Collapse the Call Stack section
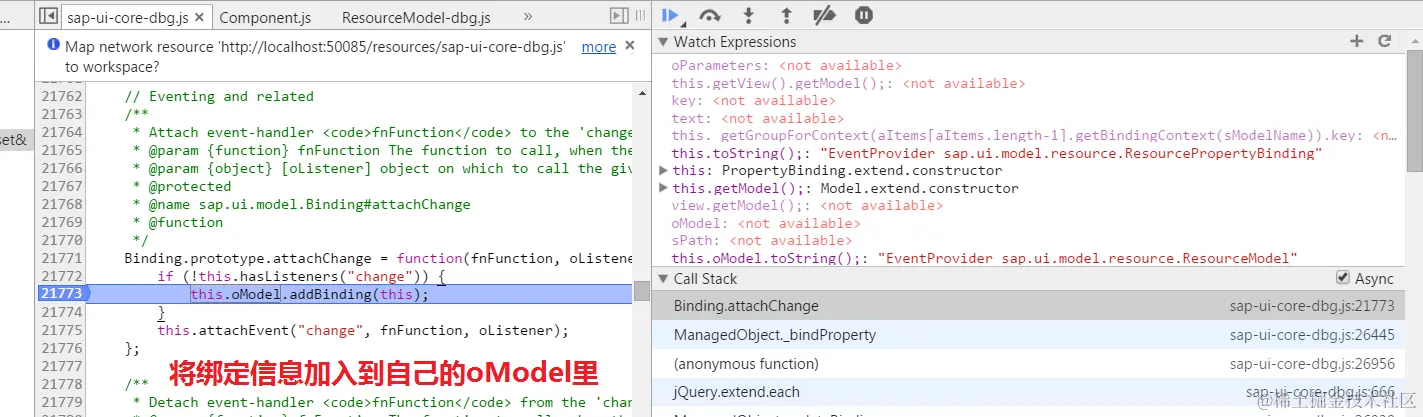 point(664,279)
